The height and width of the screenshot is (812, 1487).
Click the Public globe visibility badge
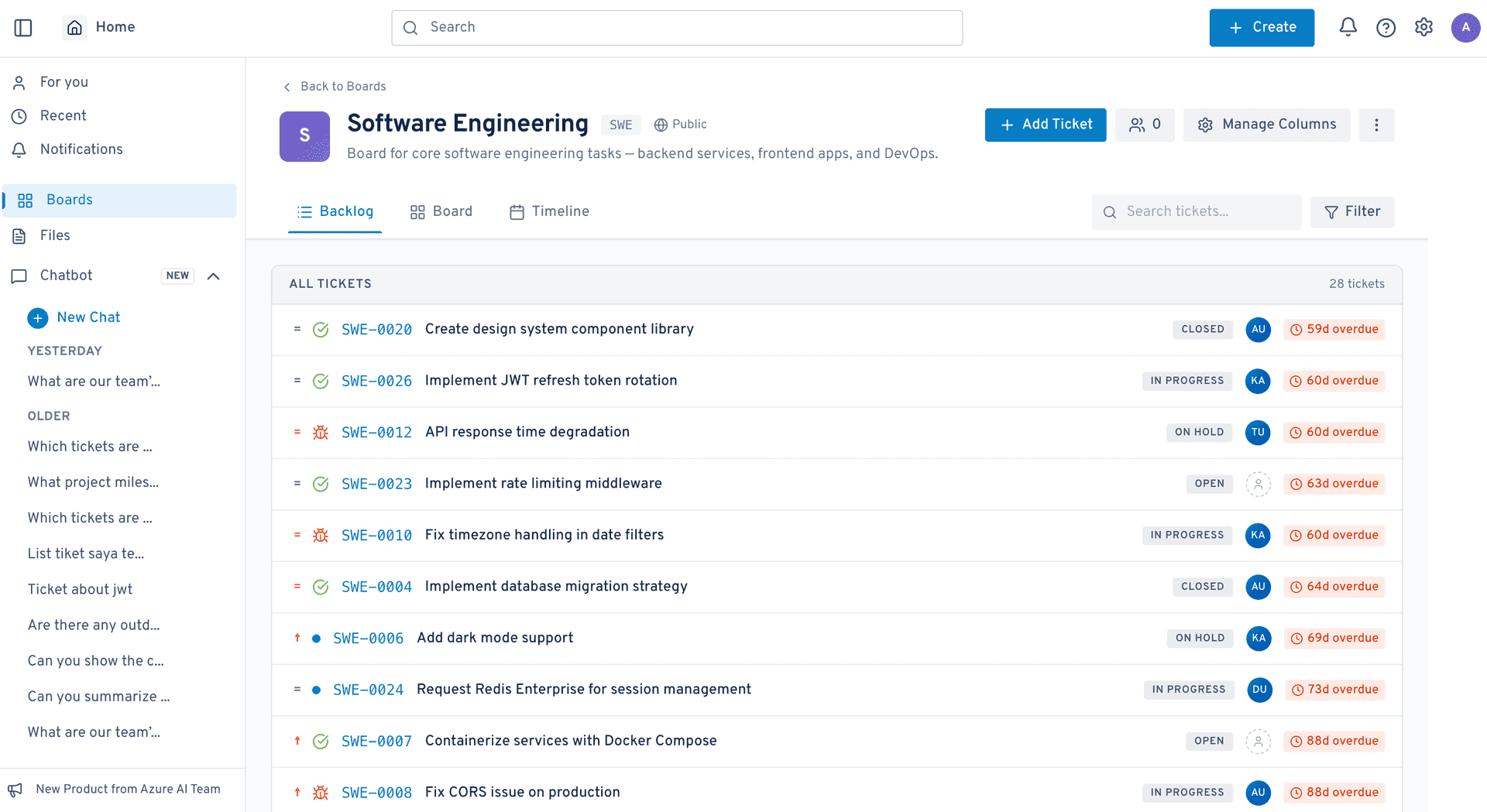point(680,125)
